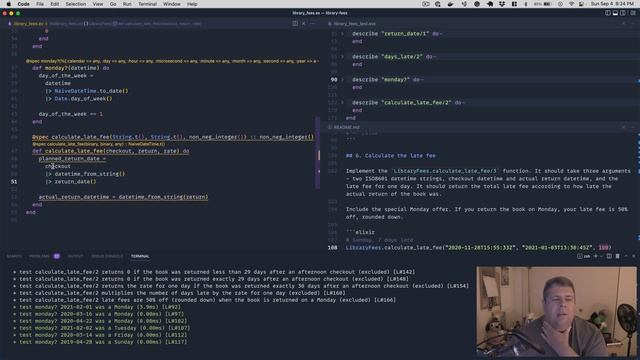Click the Bluetooth status icon
The width and height of the screenshot is (640, 360).
[x=526, y=4]
